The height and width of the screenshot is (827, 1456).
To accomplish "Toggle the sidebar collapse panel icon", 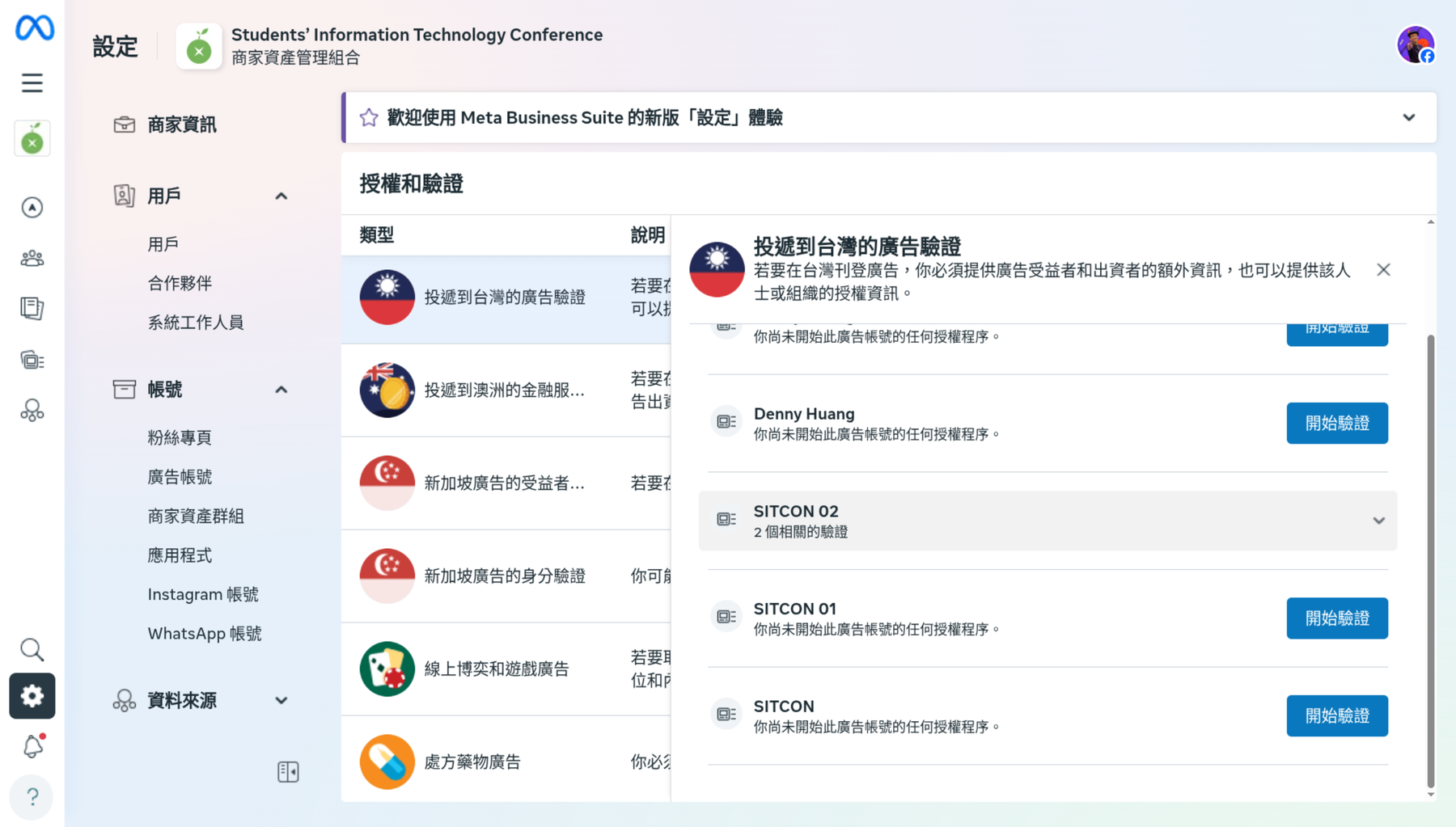I will (x=288, y=772).
